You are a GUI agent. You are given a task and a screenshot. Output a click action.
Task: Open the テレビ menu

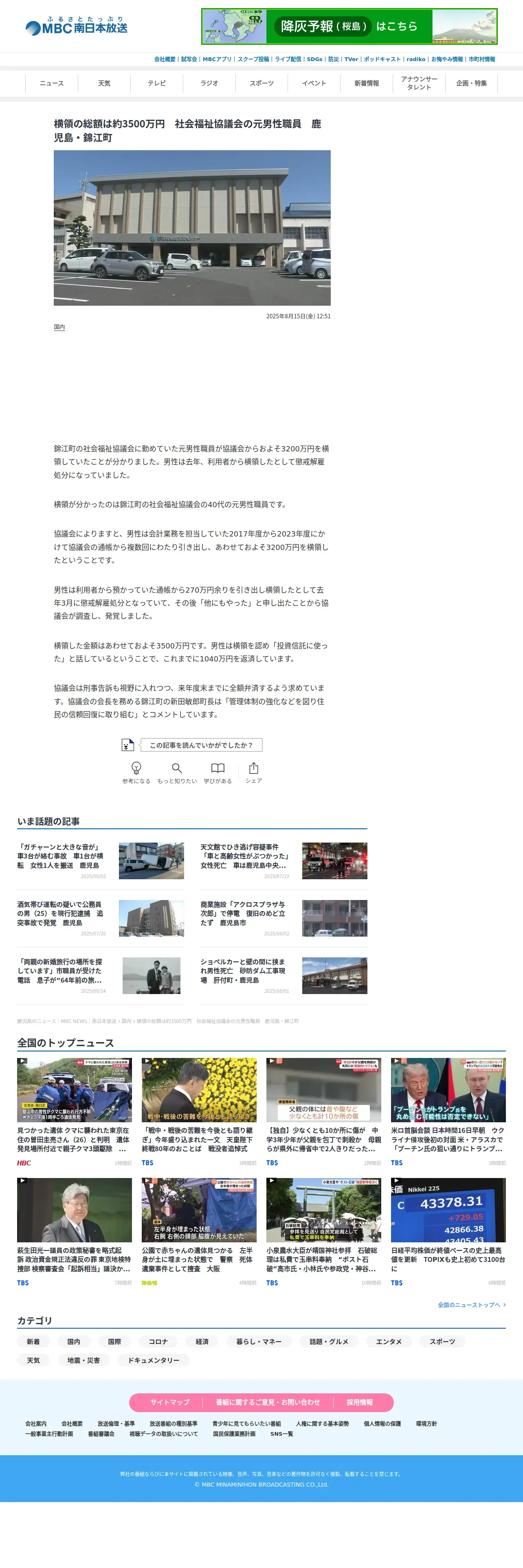point(156,83)
